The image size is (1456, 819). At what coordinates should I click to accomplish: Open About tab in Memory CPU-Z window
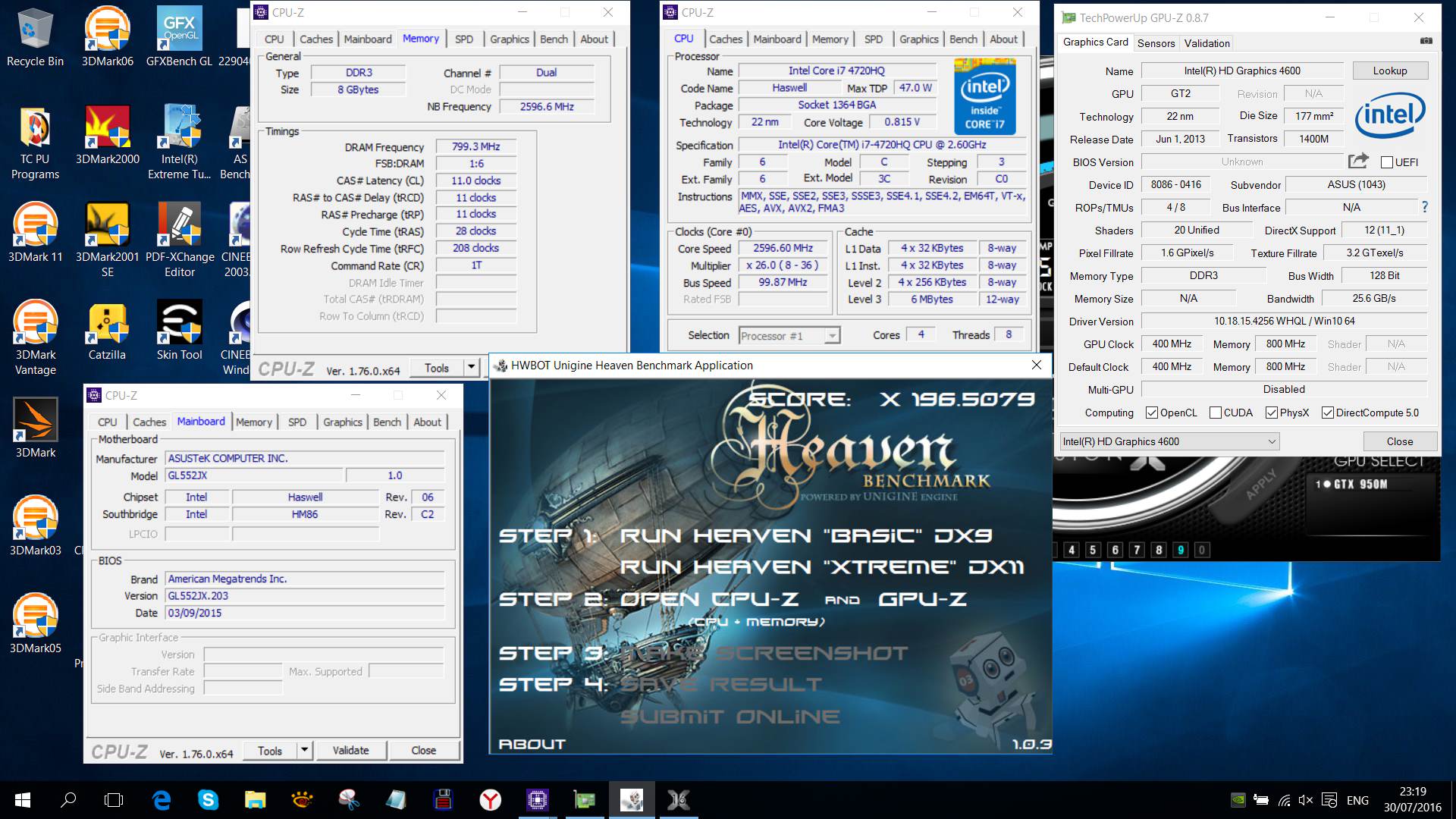pyautogui.click(x=594, y=39)
